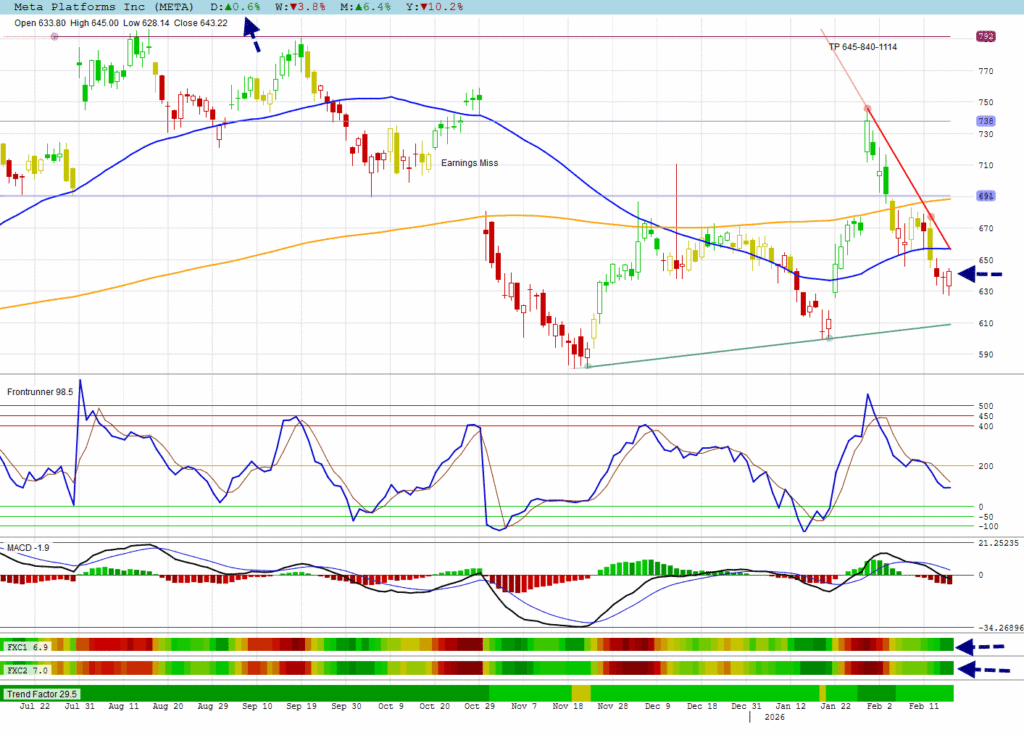Click the FXC1 6.9 heatmap label
This screenshot has height=735, width=1024.
pos(26,647)
